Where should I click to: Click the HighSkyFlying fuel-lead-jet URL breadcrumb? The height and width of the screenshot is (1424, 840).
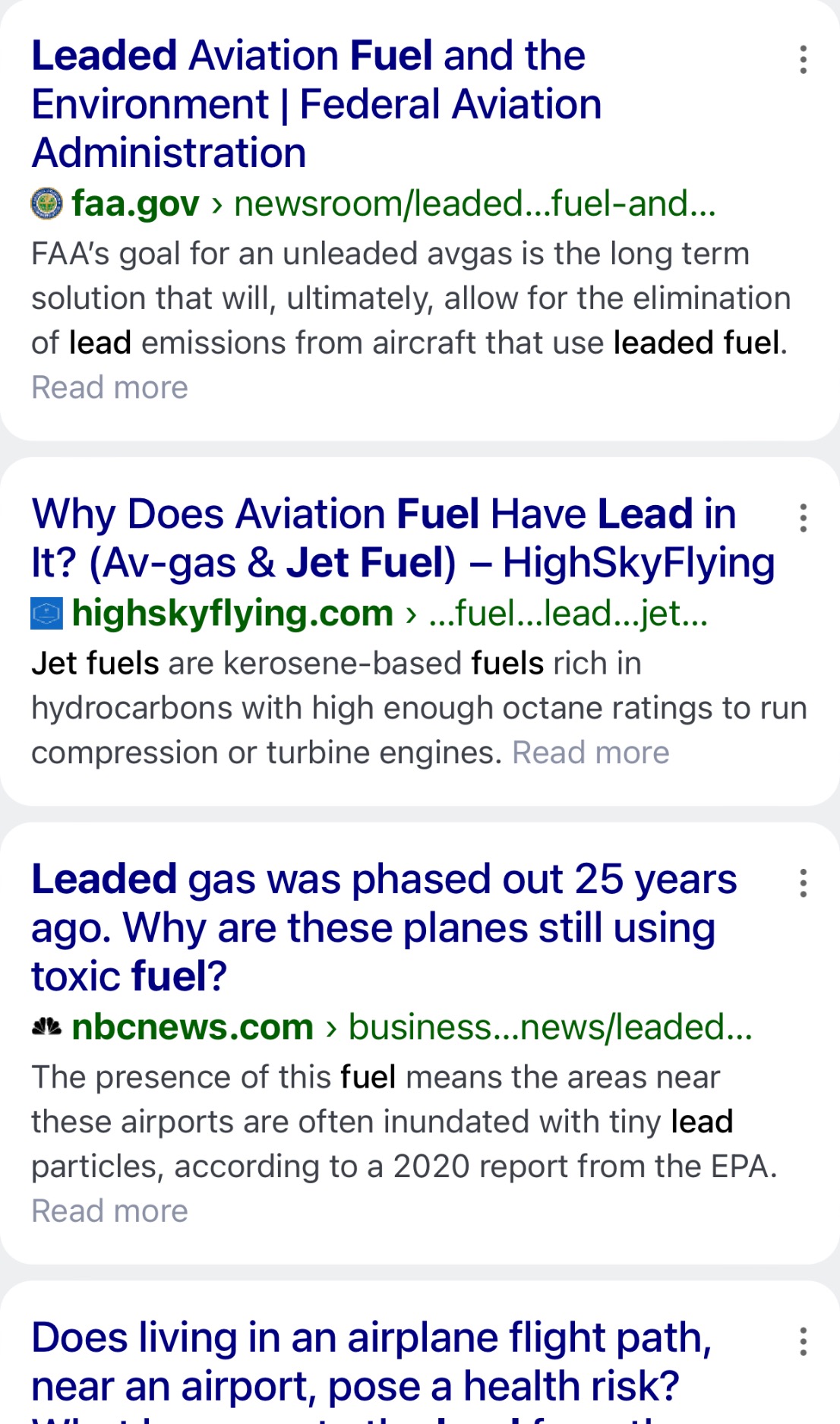click(568, 614)
